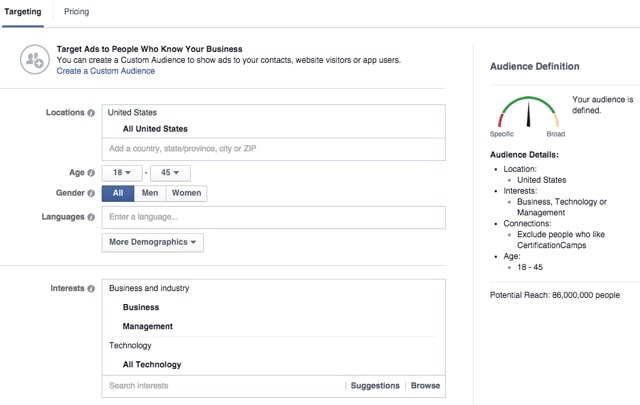
Task: Open the minimum age 18 dropdown
Action: coord(122,172)
